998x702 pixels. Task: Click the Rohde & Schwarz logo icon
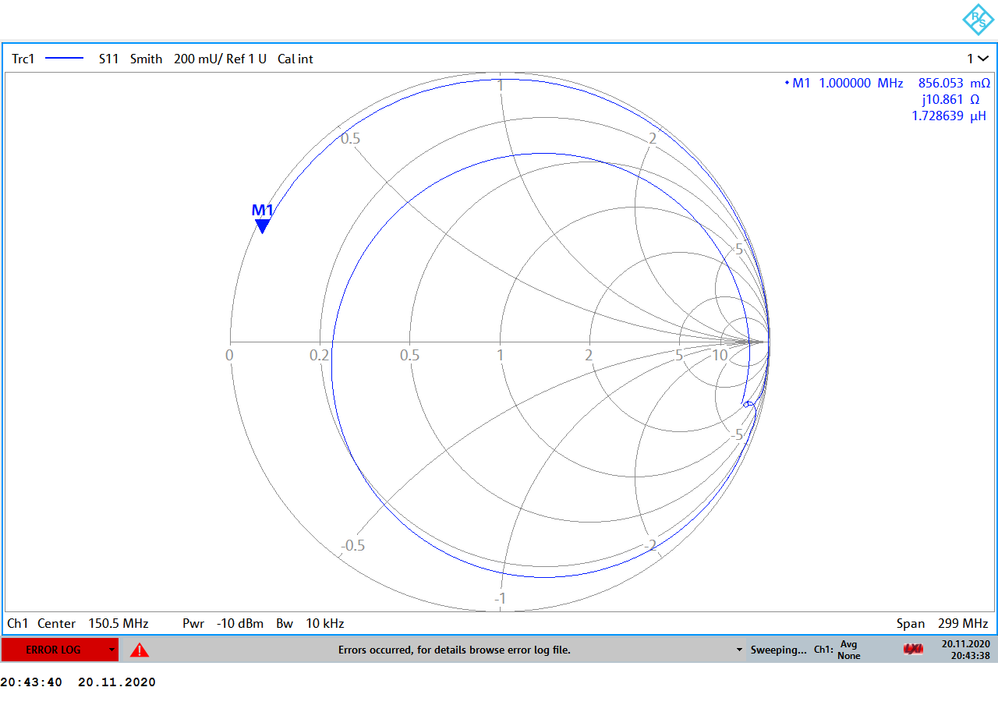tap(978, 19)
